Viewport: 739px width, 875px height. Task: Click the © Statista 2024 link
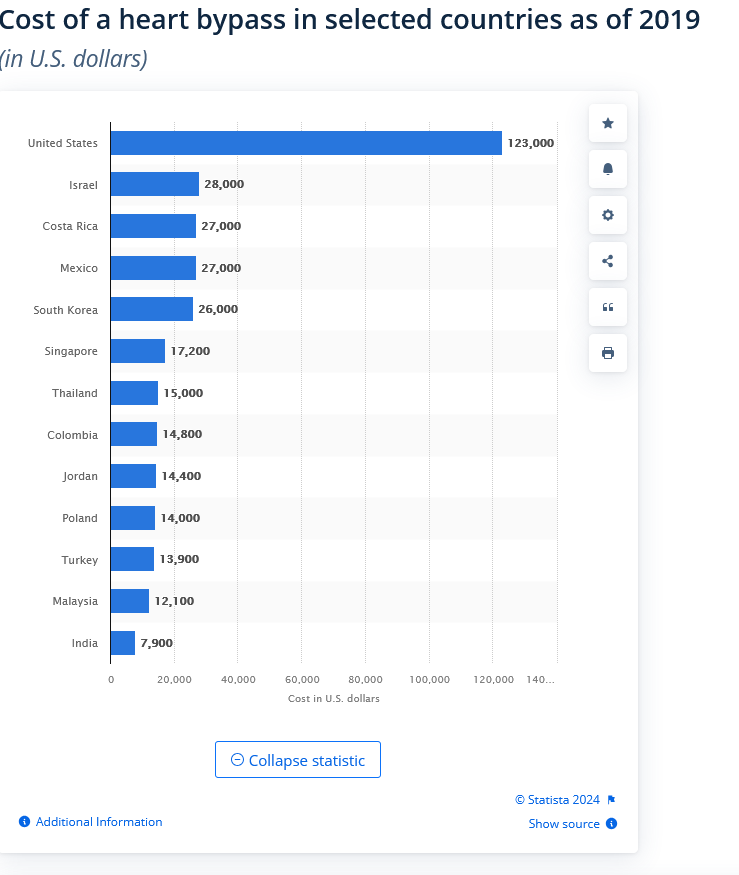click(557, 800)
